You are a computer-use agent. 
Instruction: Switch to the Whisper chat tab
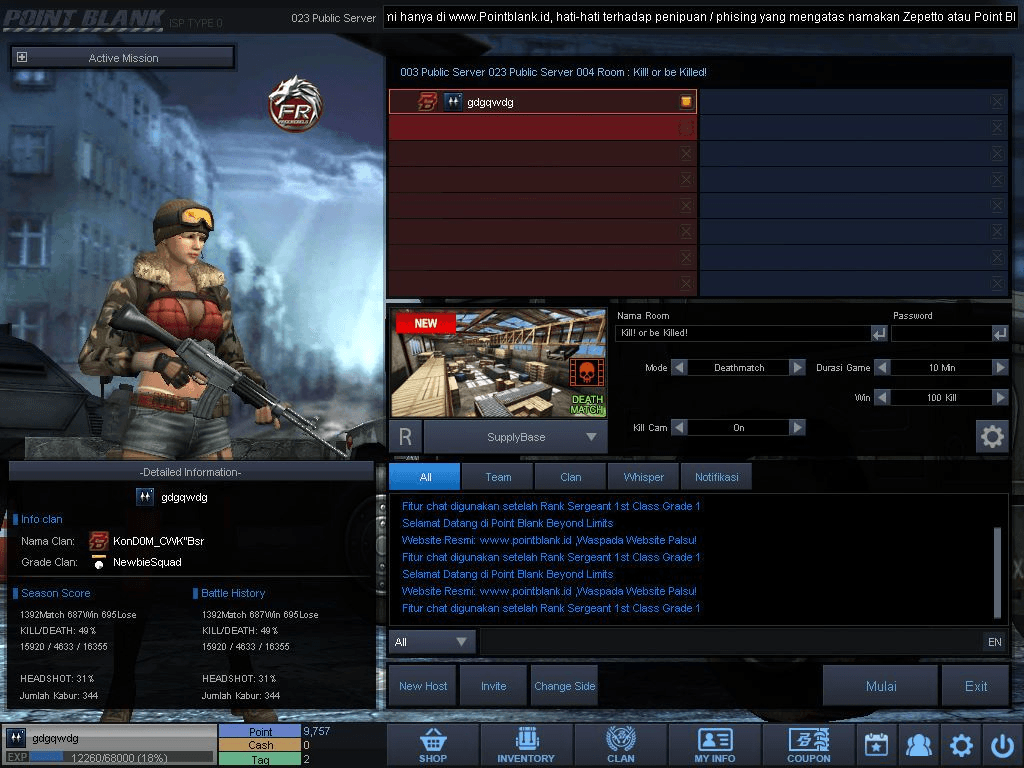(644, 477)
